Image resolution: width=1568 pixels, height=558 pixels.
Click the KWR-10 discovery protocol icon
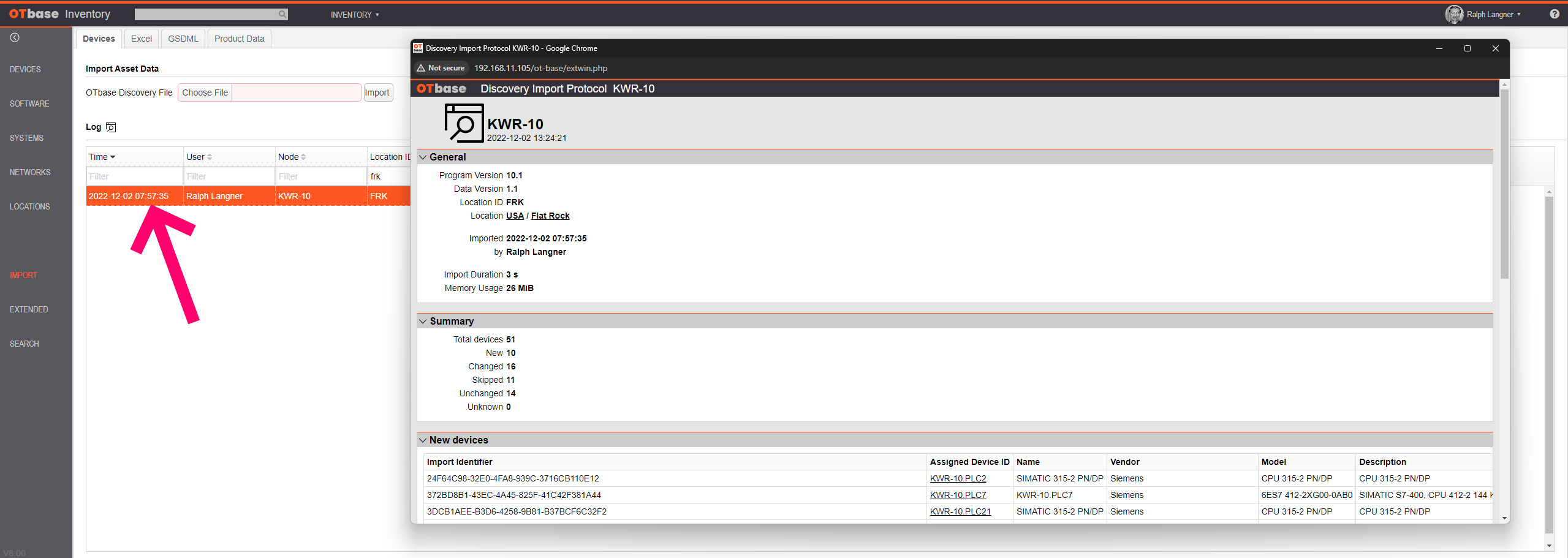[x=464, y=123]
